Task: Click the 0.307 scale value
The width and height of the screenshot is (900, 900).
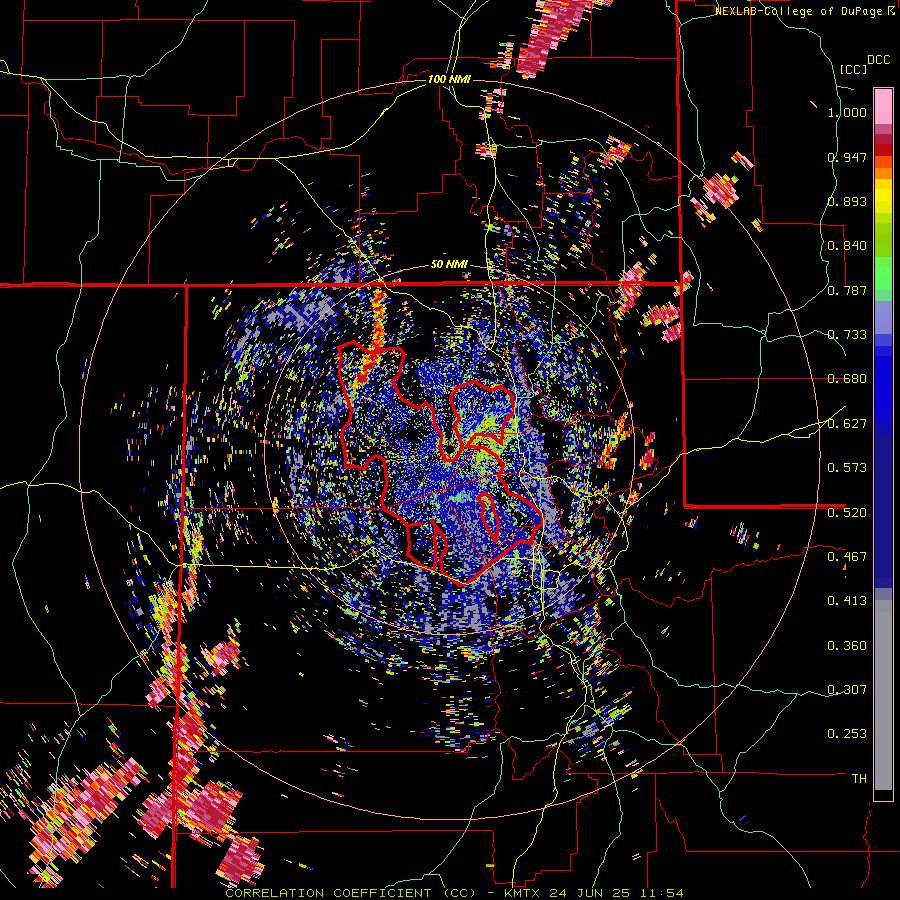Action: point(847,690)
